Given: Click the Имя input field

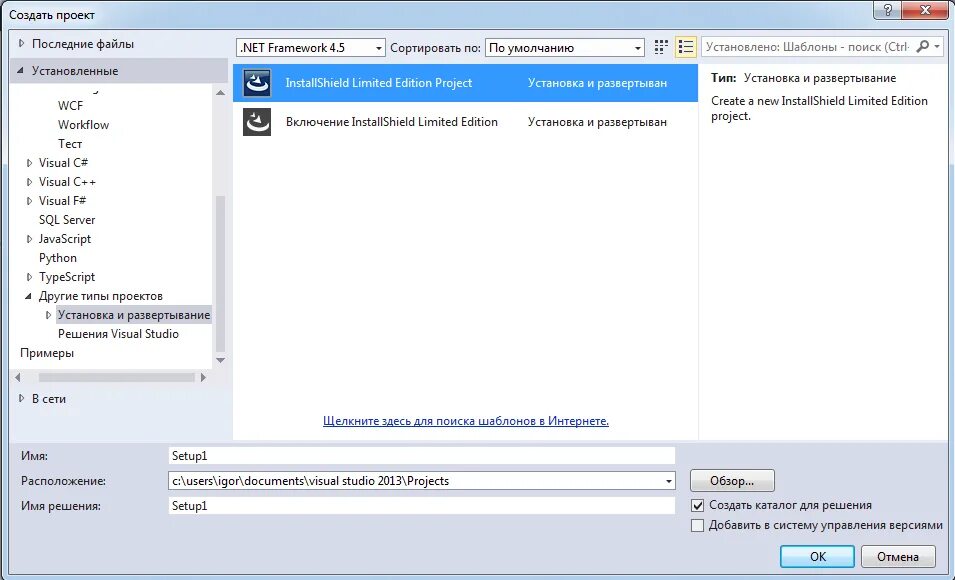Looking at the screenshot, I should tap(421, 456).
